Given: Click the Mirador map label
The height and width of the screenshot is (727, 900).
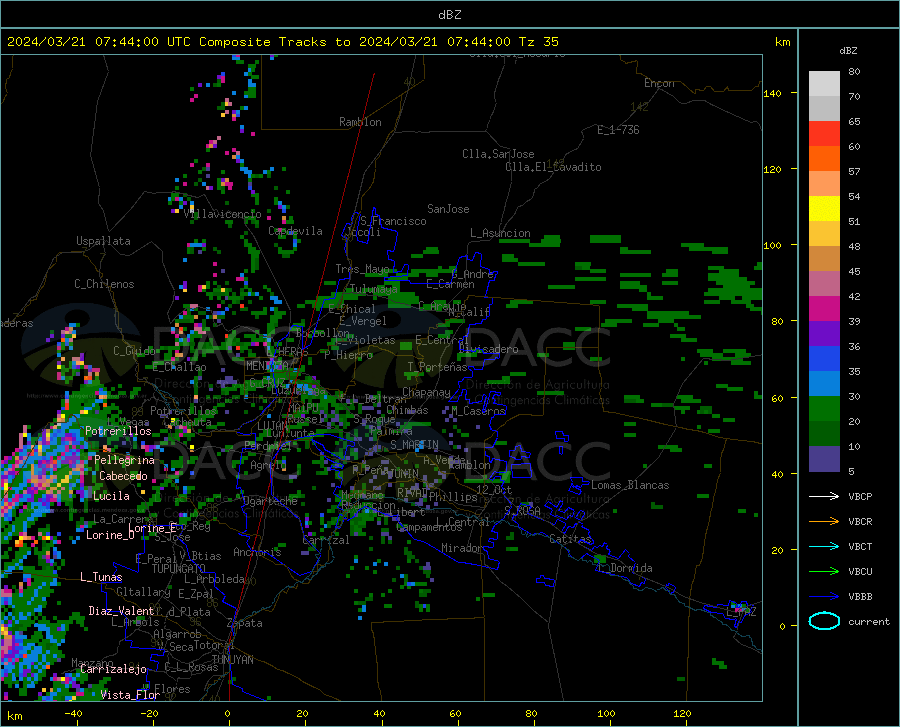Looking at the screenshot, I should pyautogui.click(x=462, y=548).
